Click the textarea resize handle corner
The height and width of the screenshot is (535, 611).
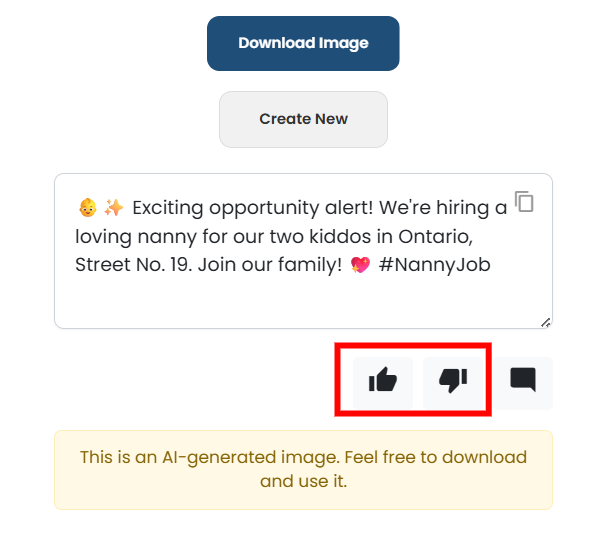(x=545, y=322)
